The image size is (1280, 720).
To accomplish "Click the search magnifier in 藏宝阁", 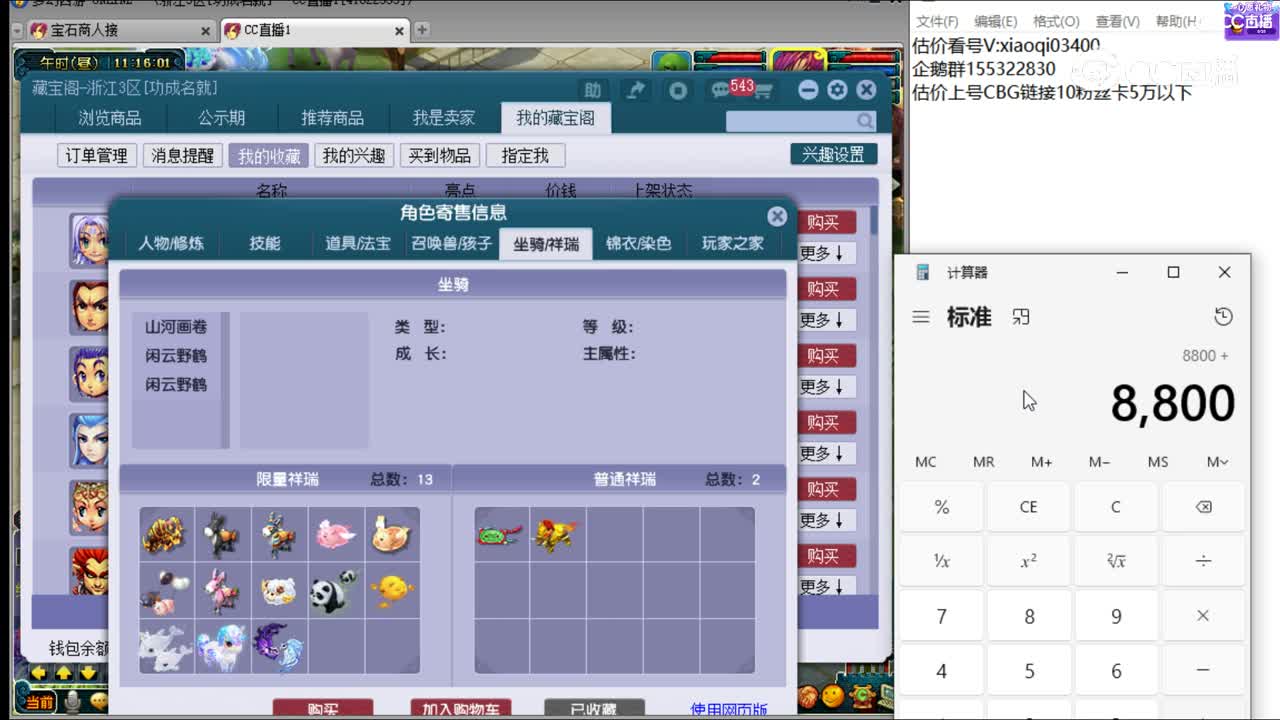I will [x=862, y=120].
